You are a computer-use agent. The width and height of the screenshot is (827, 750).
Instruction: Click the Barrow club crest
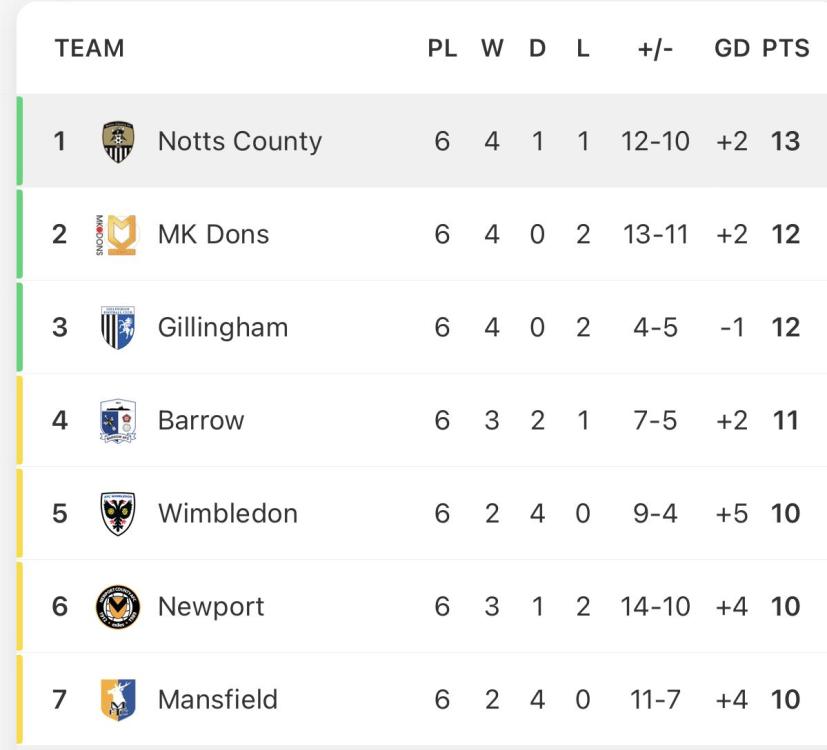click(118, 420)
